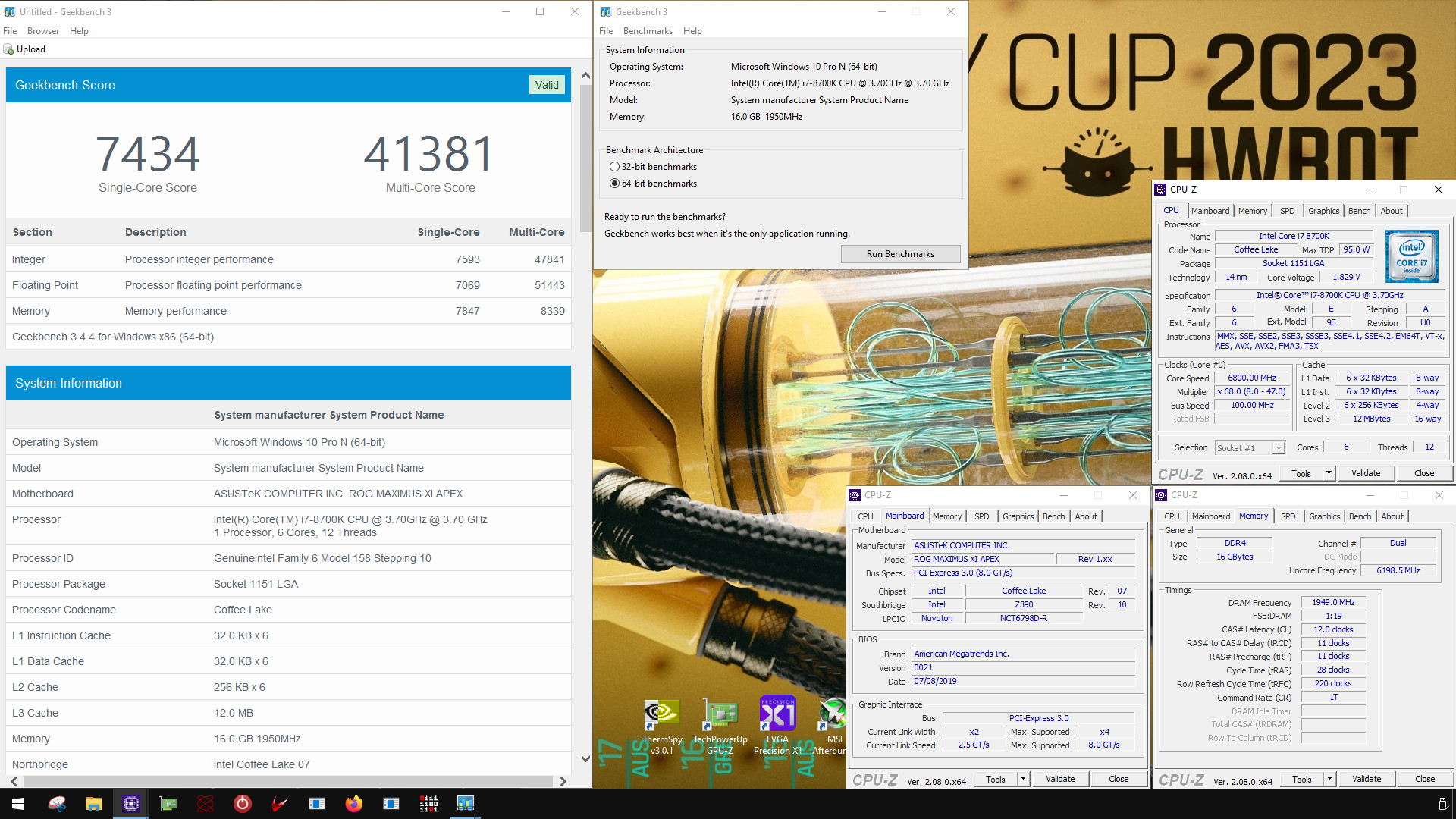Switch to Bench tab in top CPU-Z window
This screenshot has height=819, width=1456.
pos(1359,211)
